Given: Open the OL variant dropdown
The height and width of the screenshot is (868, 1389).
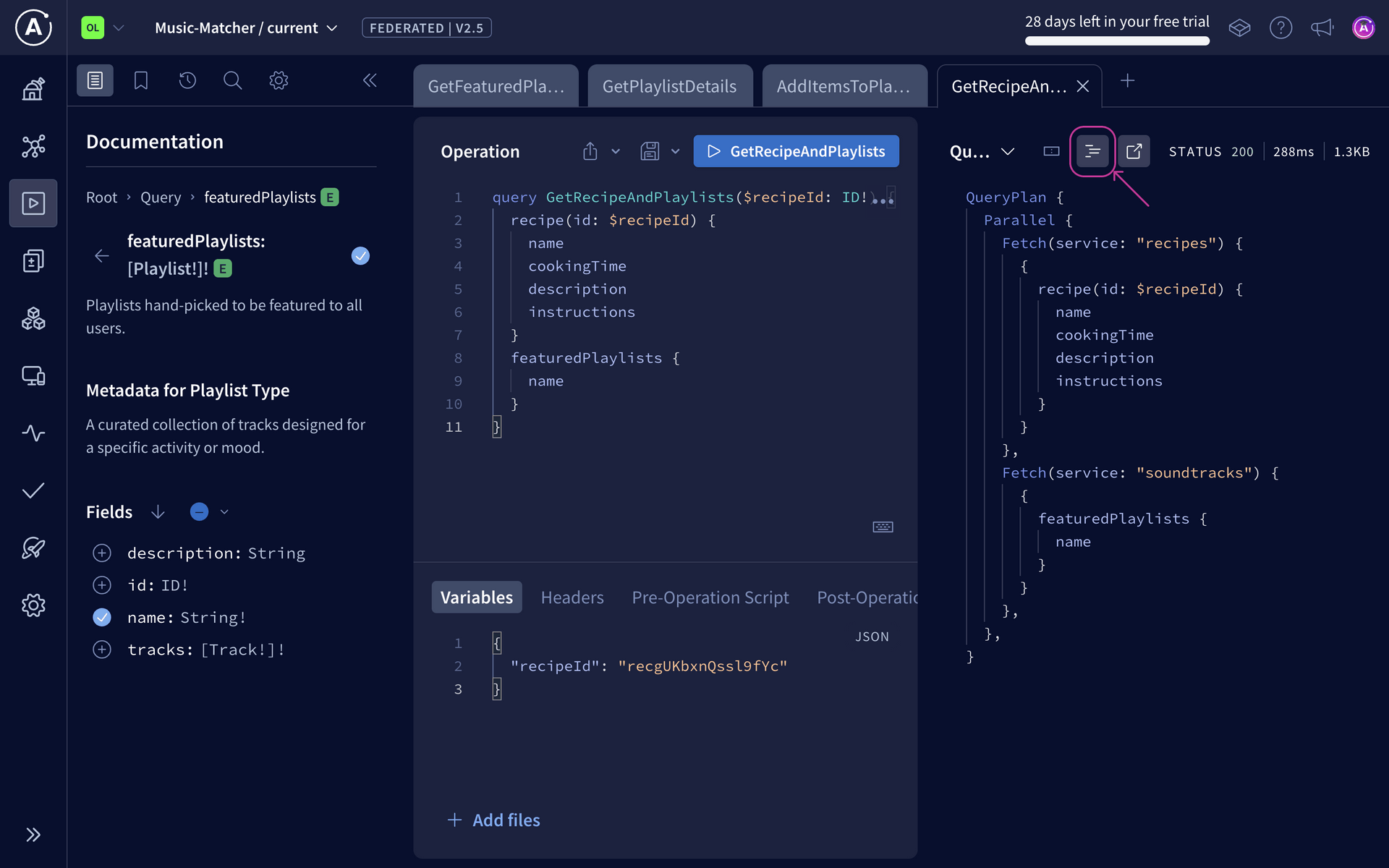Looking at the screenshot, I should point(119,27).
